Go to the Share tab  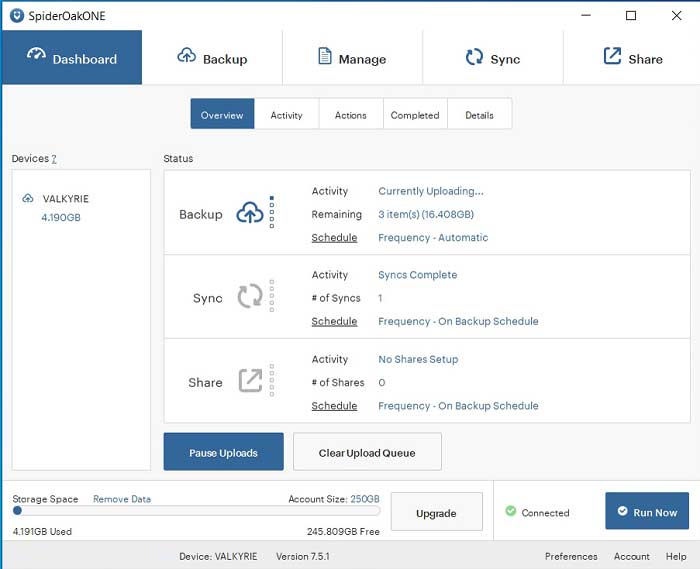point(632,58)
